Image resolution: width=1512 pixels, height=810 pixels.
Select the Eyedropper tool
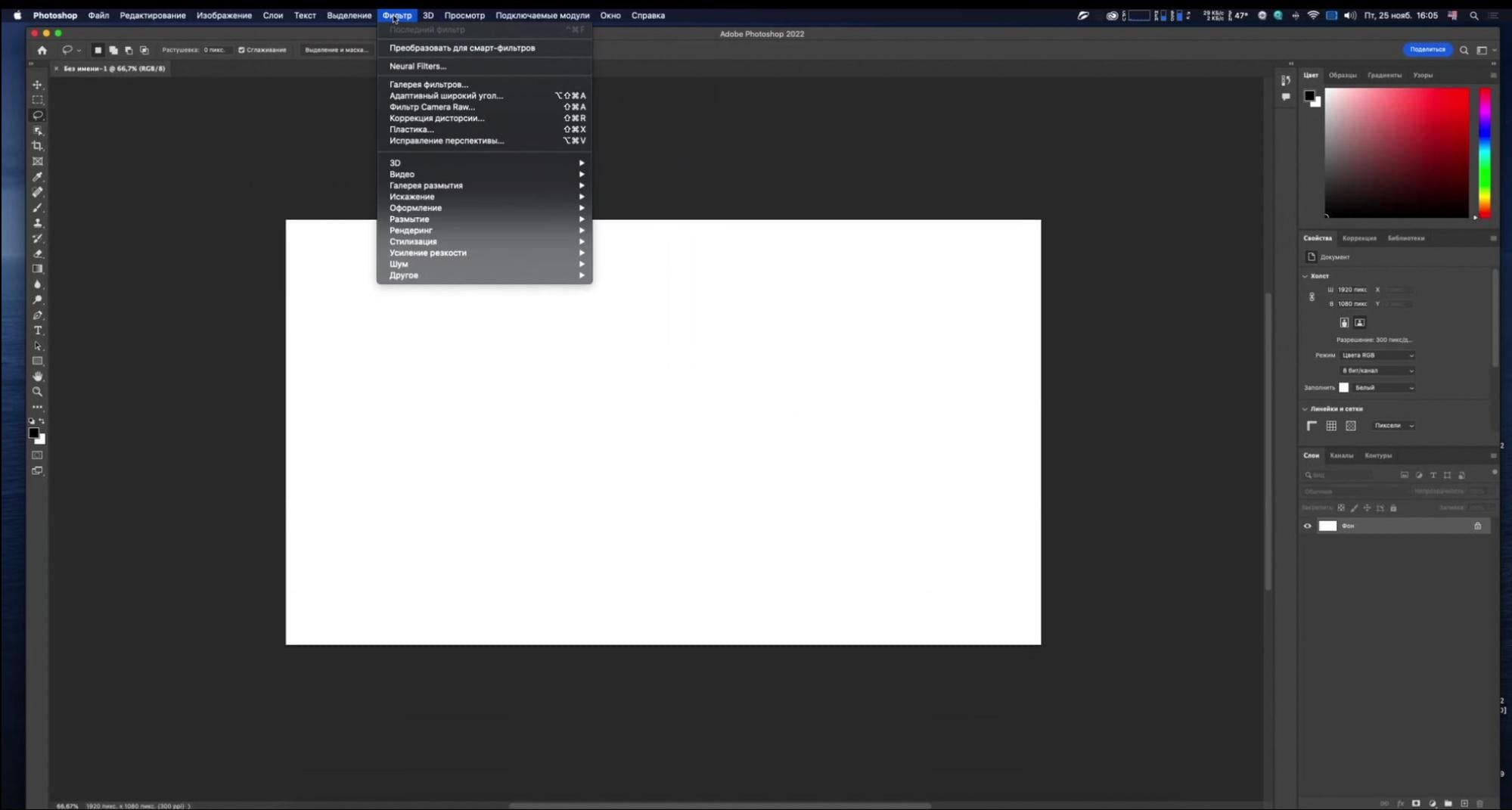(37, 177)
